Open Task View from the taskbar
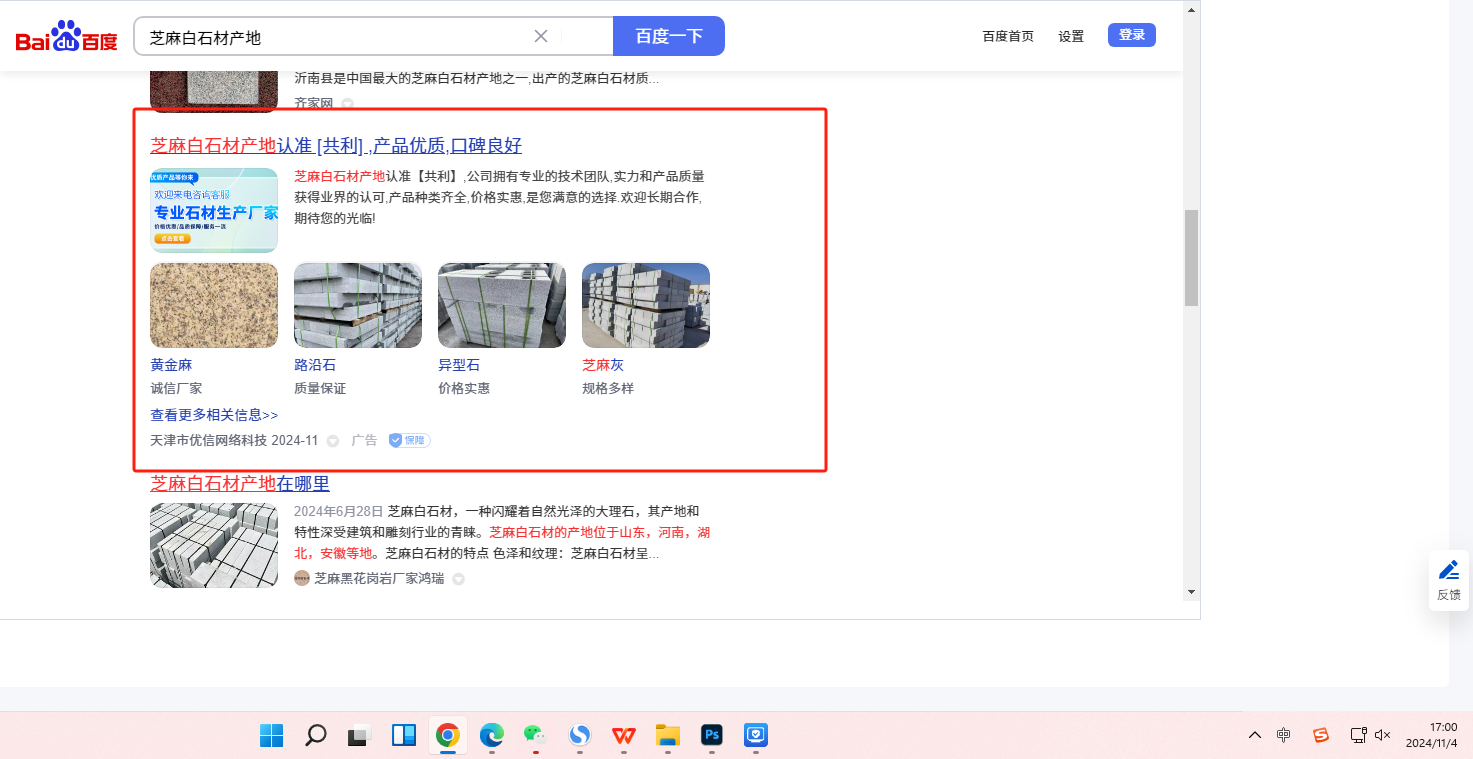The image size is (1473, 759). (359, 736)
